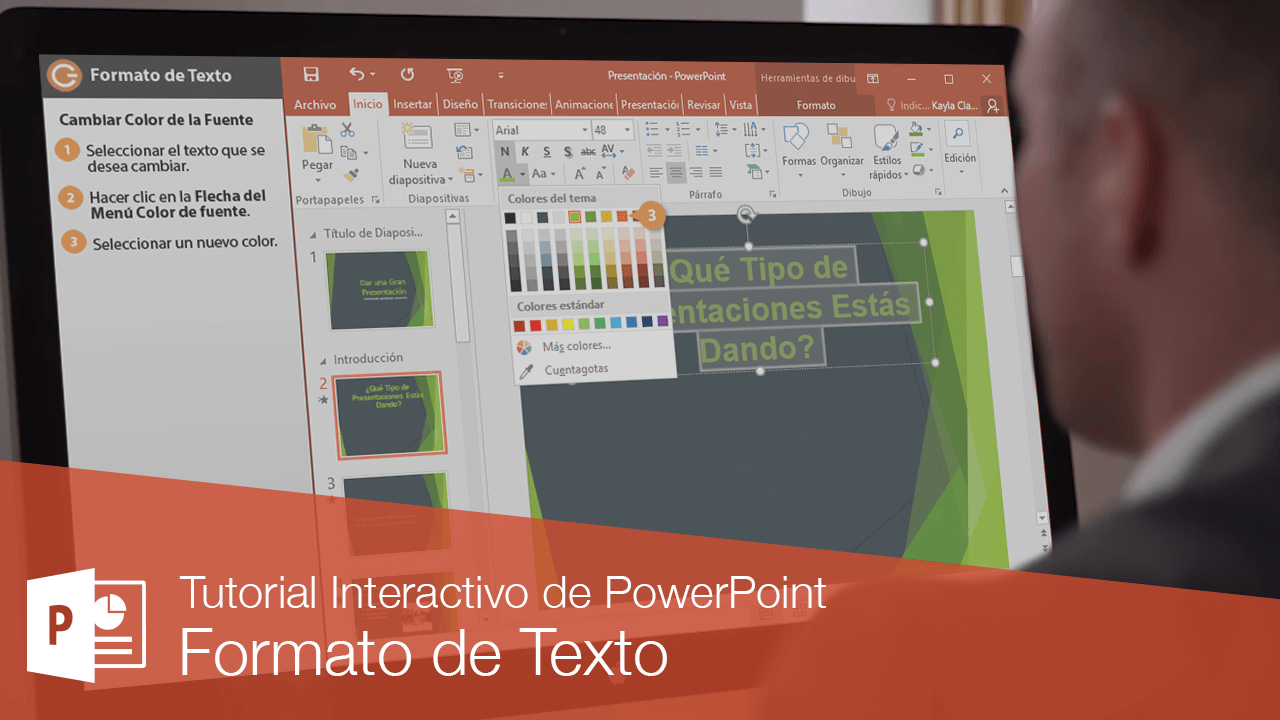This screenshot has height=720, width=1280.
Task: Click the convert to SmartArt icon
Action: (755, 173)
